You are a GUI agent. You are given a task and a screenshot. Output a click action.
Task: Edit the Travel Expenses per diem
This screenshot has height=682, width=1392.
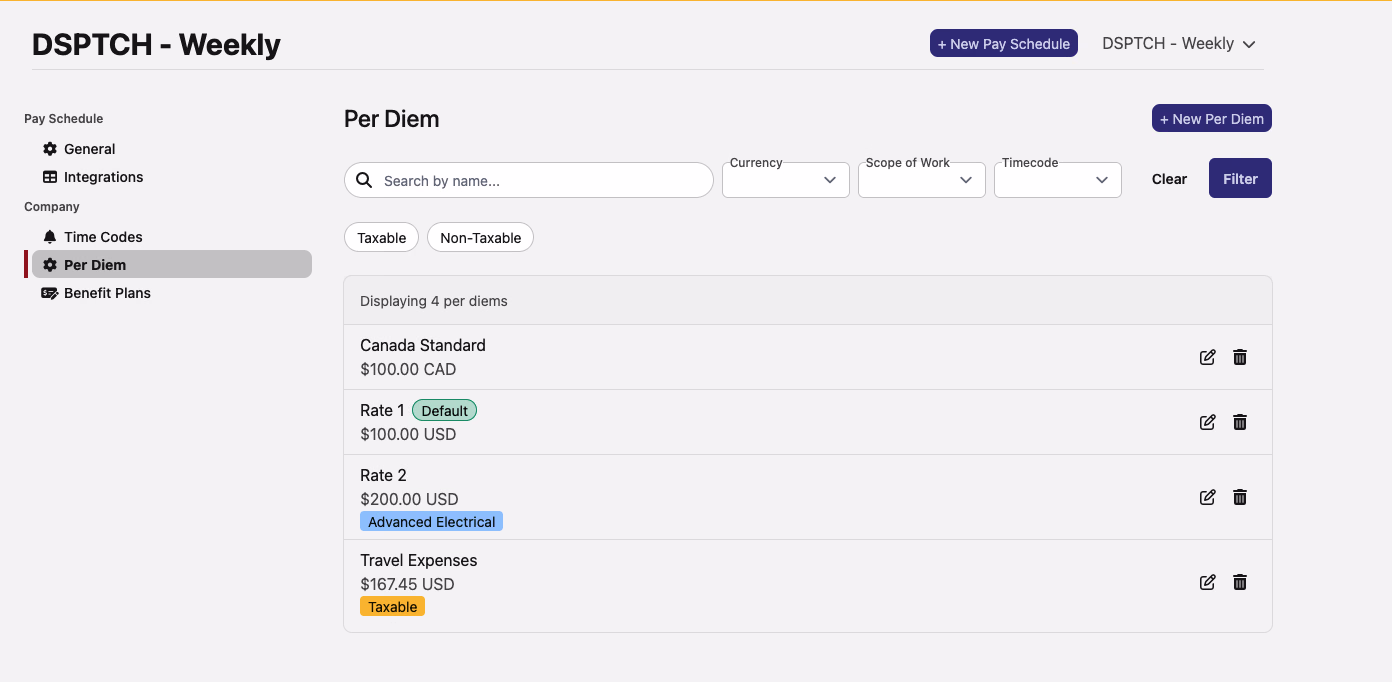click(x=1208, y=582)
